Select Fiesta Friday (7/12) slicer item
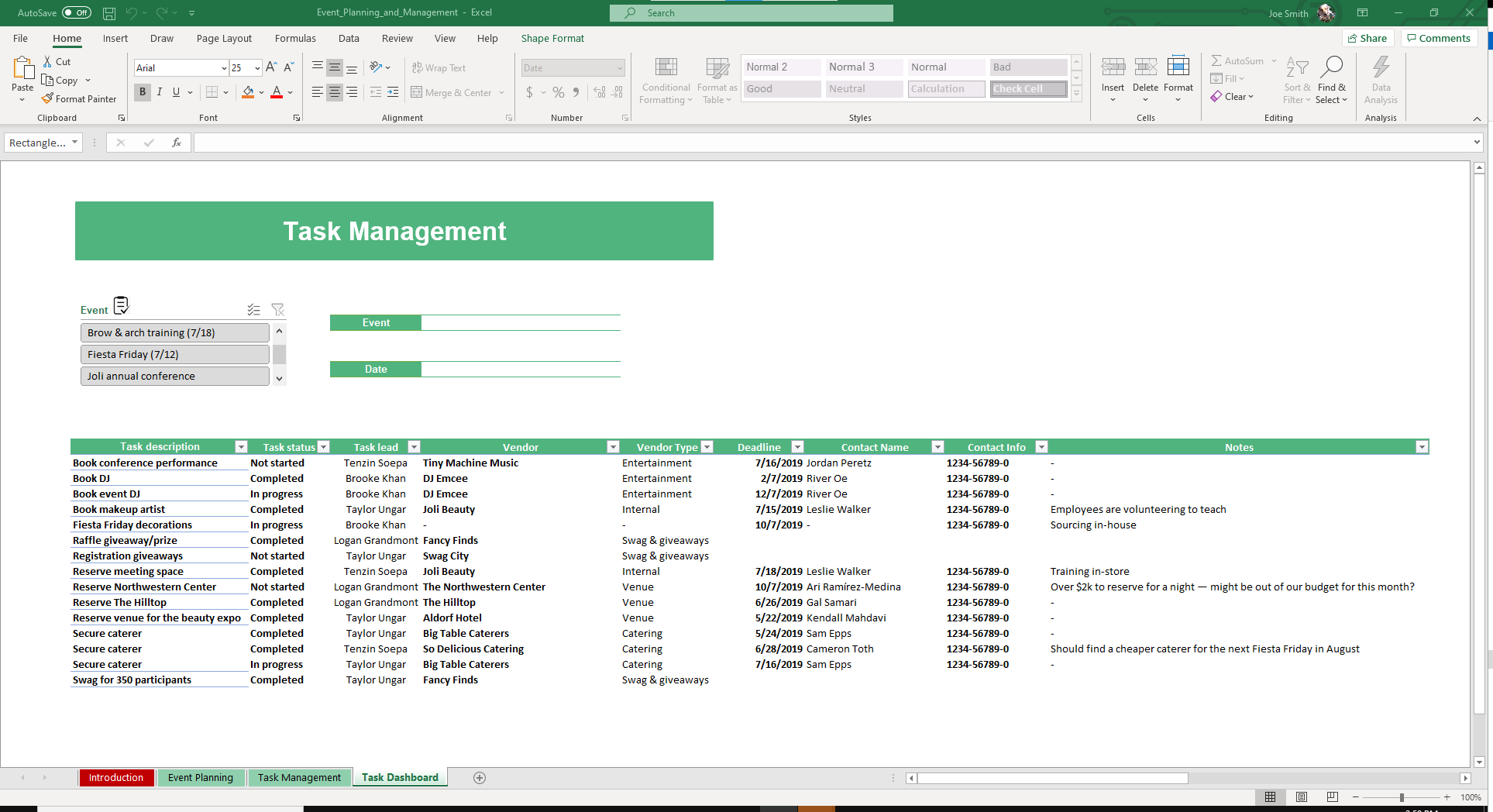This screenshot has height=812, width=1493. (x=175, y=355)
